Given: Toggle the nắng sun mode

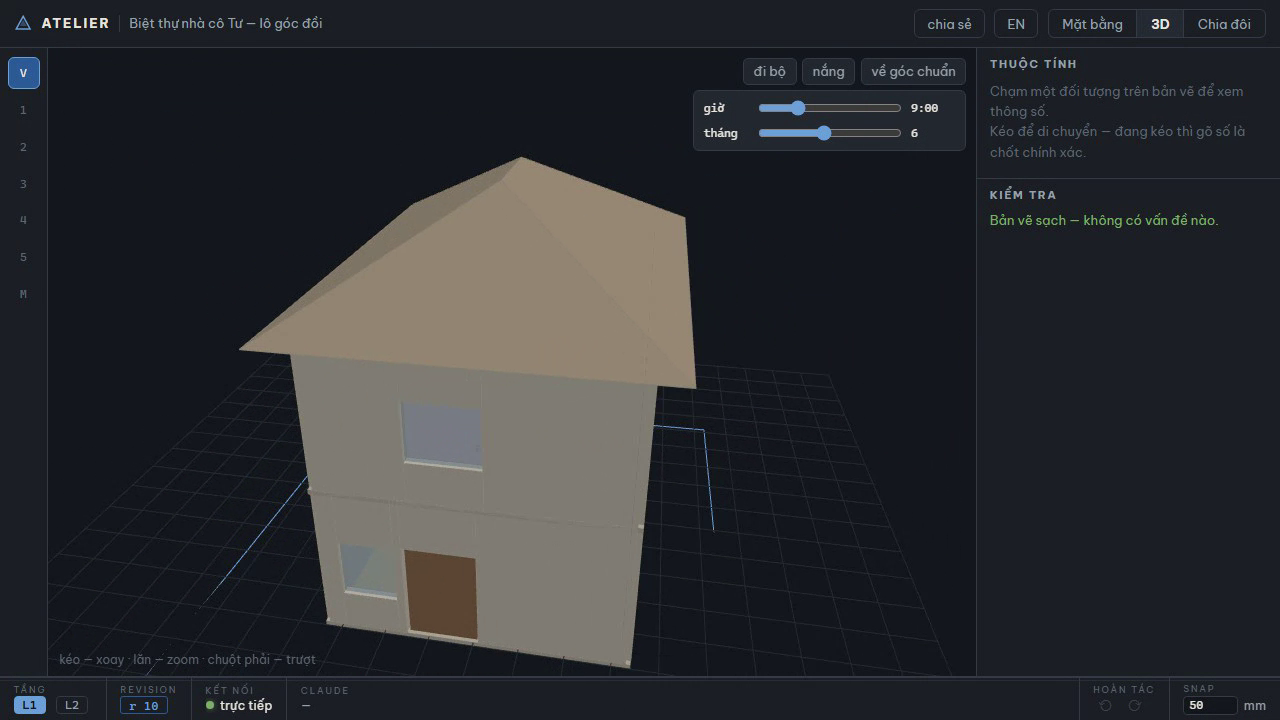Looking at the screenshot, I should (828, 71).
